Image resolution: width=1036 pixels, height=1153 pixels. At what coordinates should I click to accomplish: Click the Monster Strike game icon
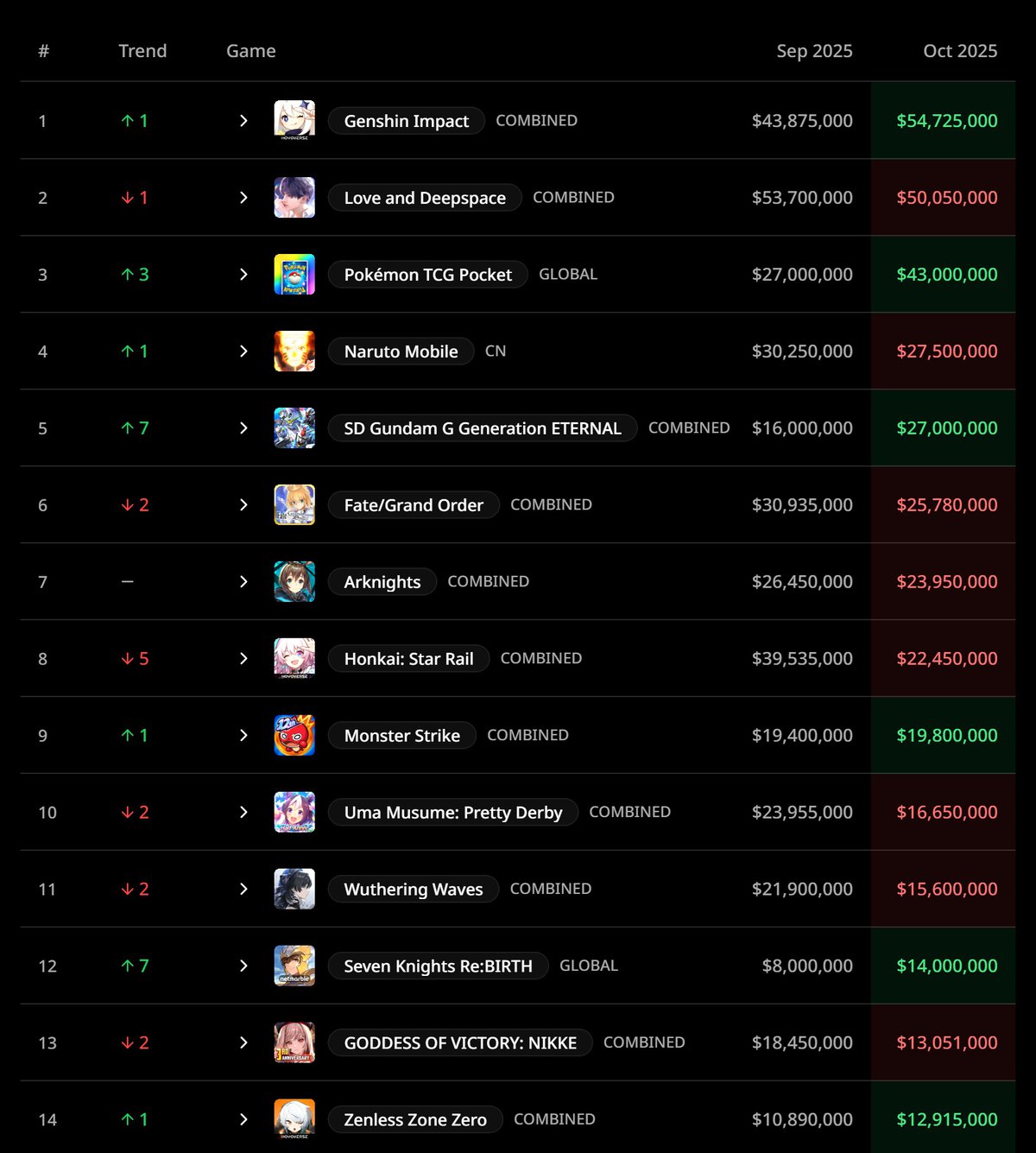[x=294, y=736]
